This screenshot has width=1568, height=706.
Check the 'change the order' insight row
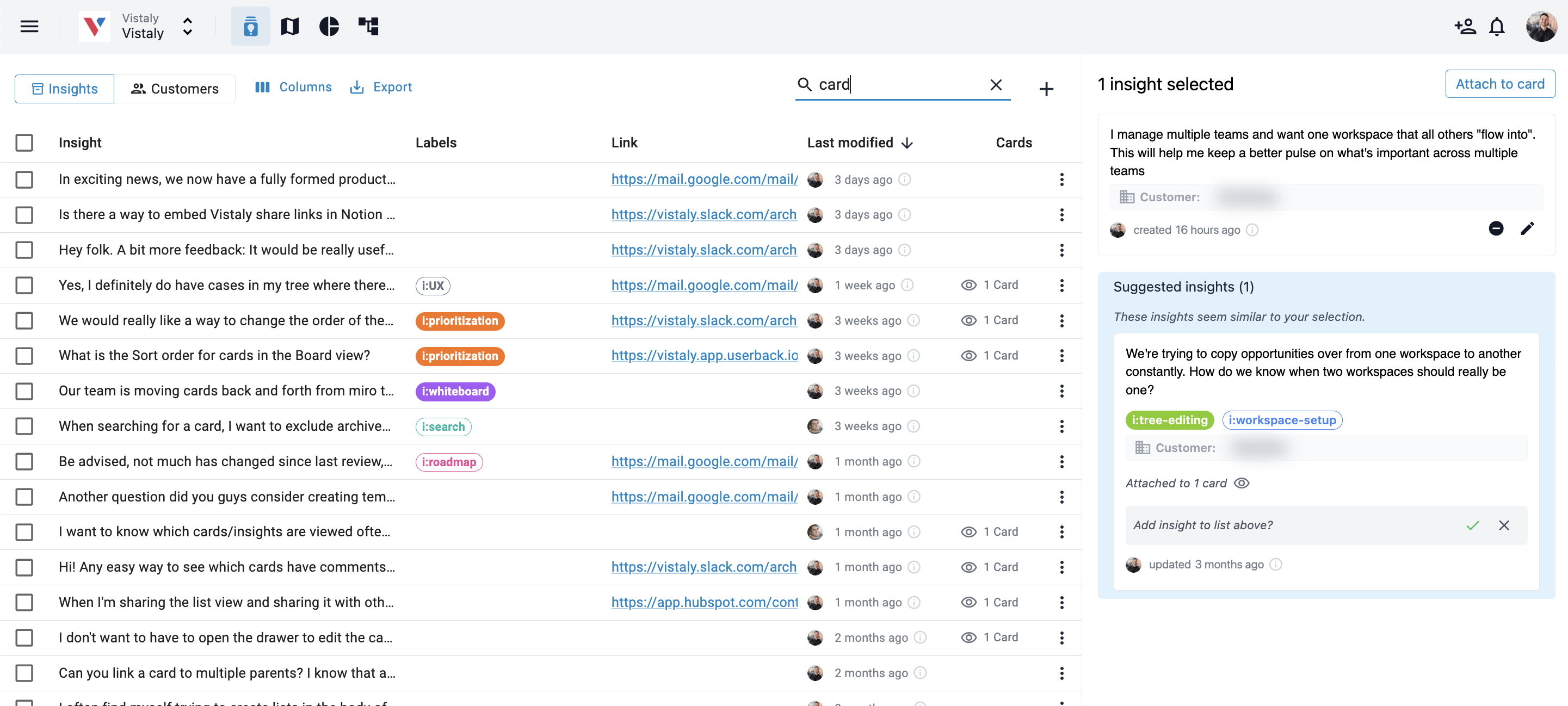[x=24, y=321]
